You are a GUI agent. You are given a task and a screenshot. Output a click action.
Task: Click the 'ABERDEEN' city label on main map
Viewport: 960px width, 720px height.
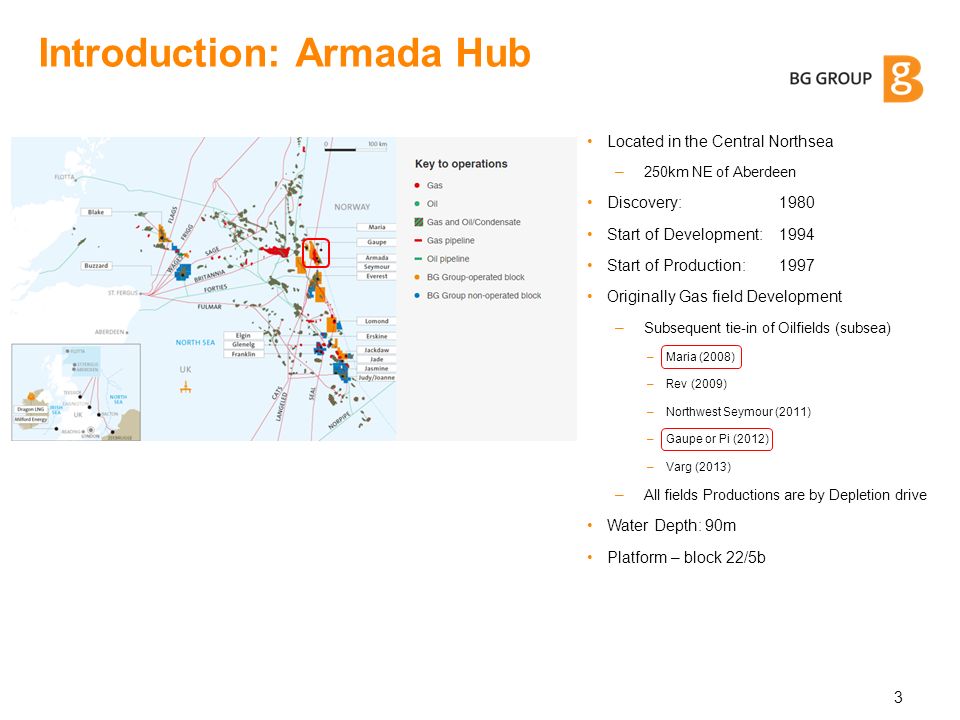110,332
